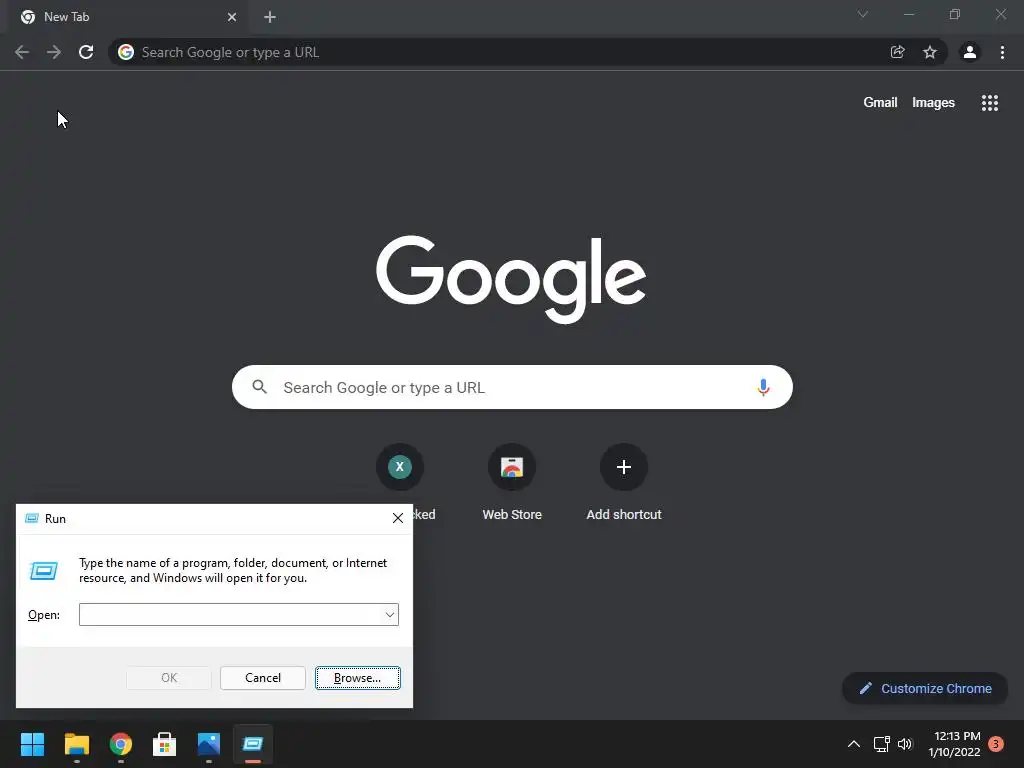
Task: Open volume control tray icon
Action: tap(904, 744)
